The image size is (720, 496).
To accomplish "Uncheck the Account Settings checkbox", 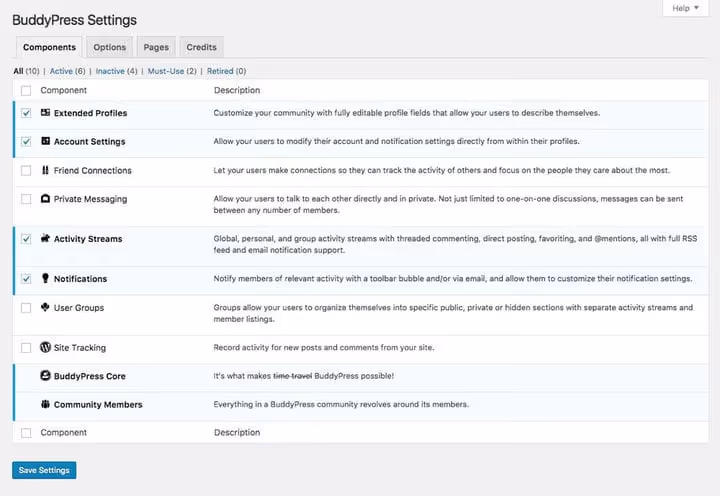I will click(x=26, y=141).
